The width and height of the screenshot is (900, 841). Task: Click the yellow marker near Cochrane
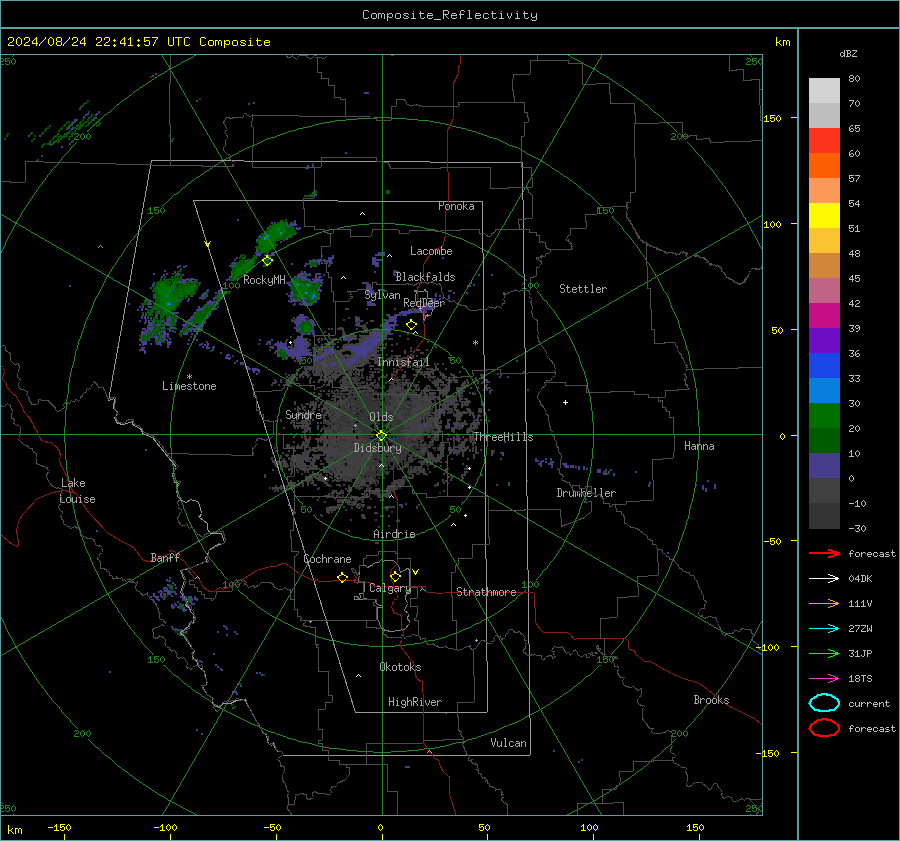[x=342, y=577]
